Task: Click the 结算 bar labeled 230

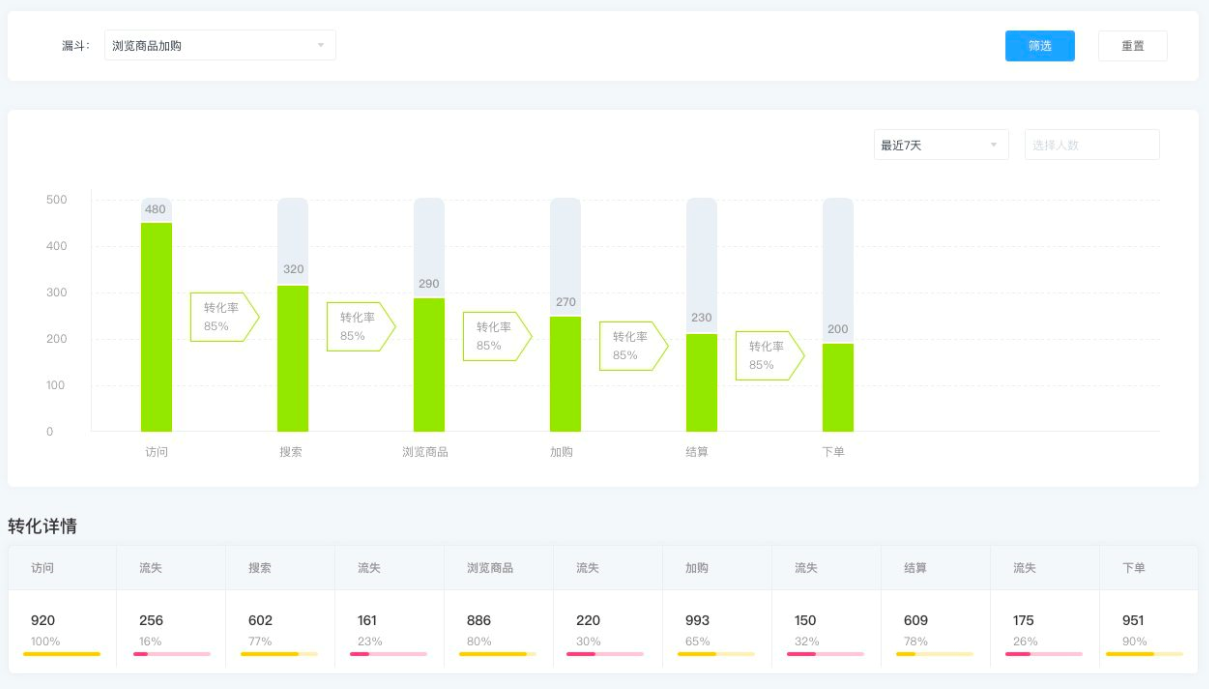Action: point(701,383)
